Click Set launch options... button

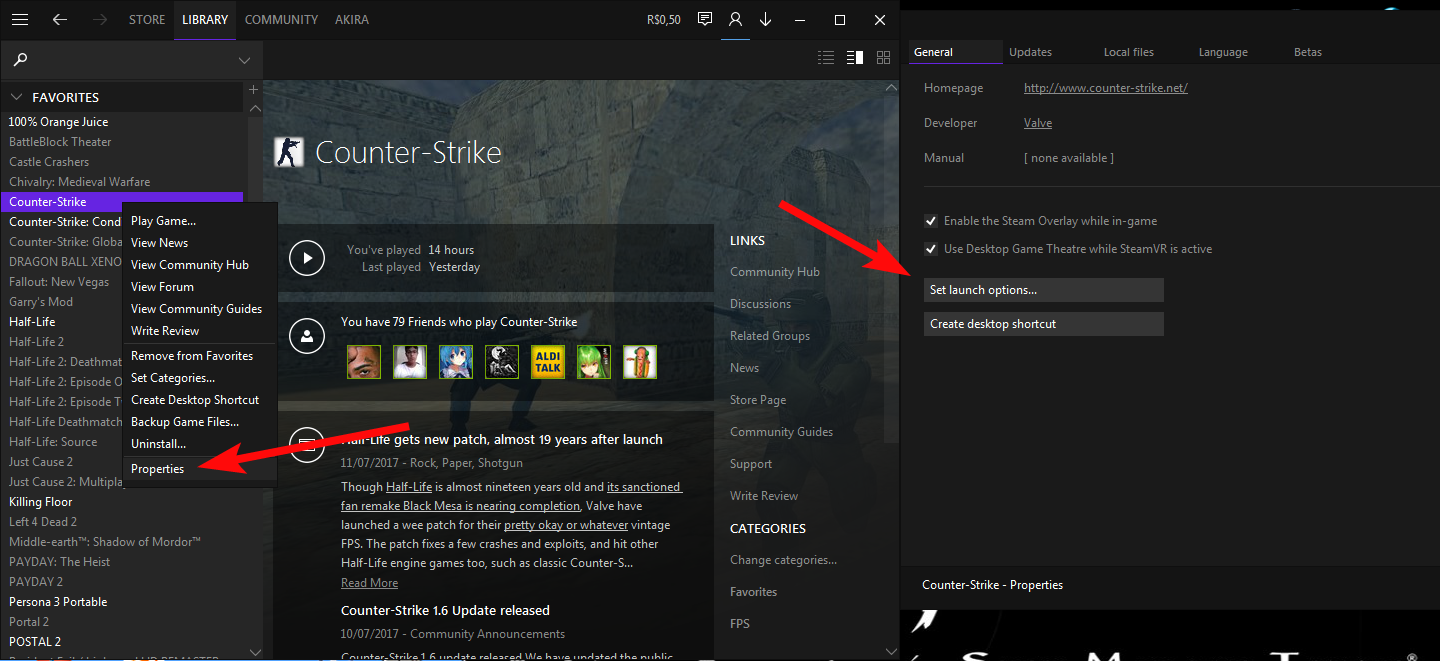coord(1044,290)
